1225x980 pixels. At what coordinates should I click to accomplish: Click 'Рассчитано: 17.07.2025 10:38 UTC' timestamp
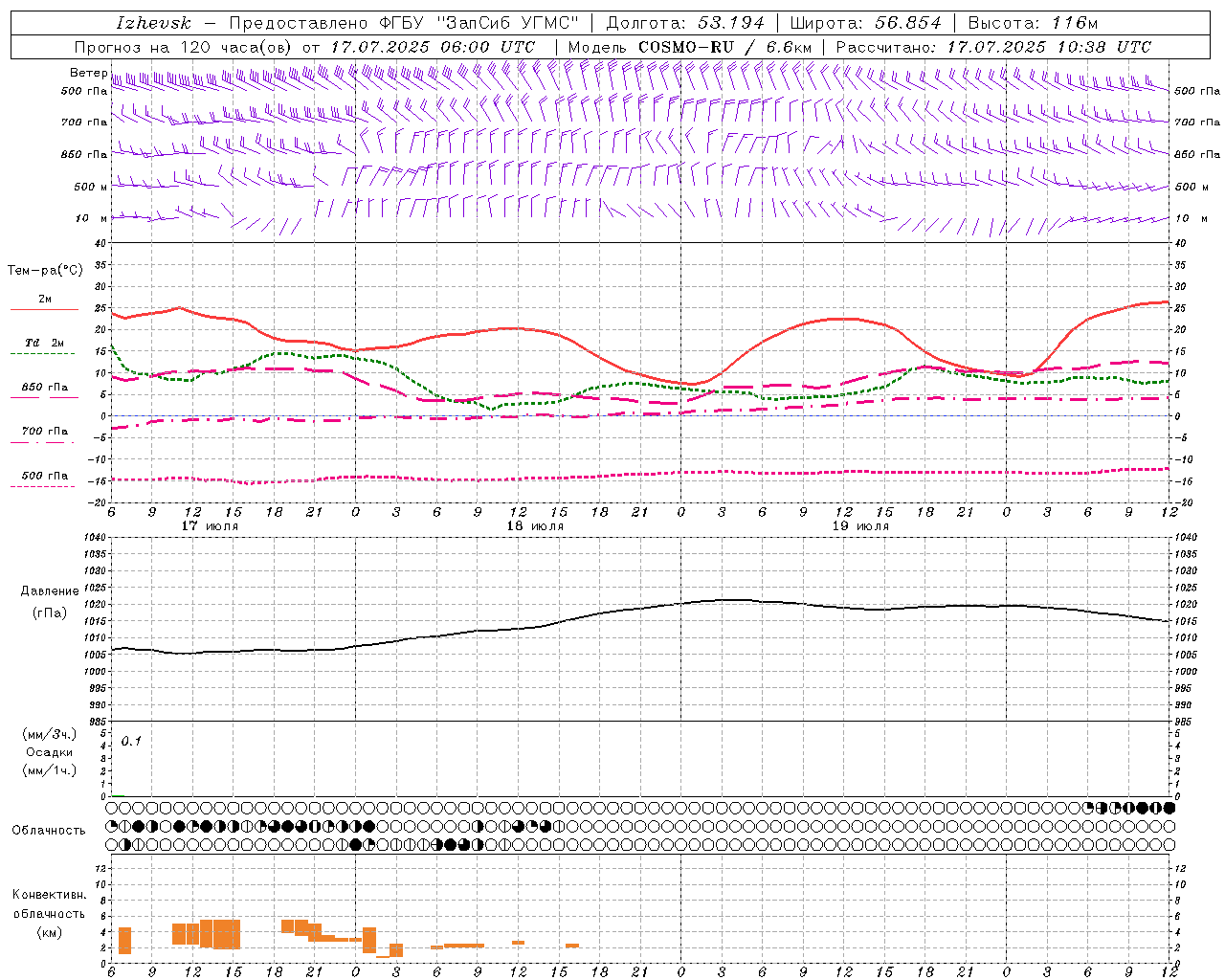(x=993, y=47)
